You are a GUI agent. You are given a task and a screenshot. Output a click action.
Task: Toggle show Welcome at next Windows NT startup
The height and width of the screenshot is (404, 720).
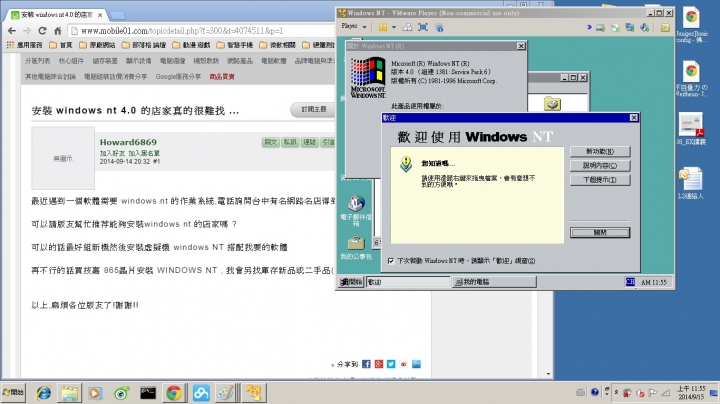click(391, 261)
